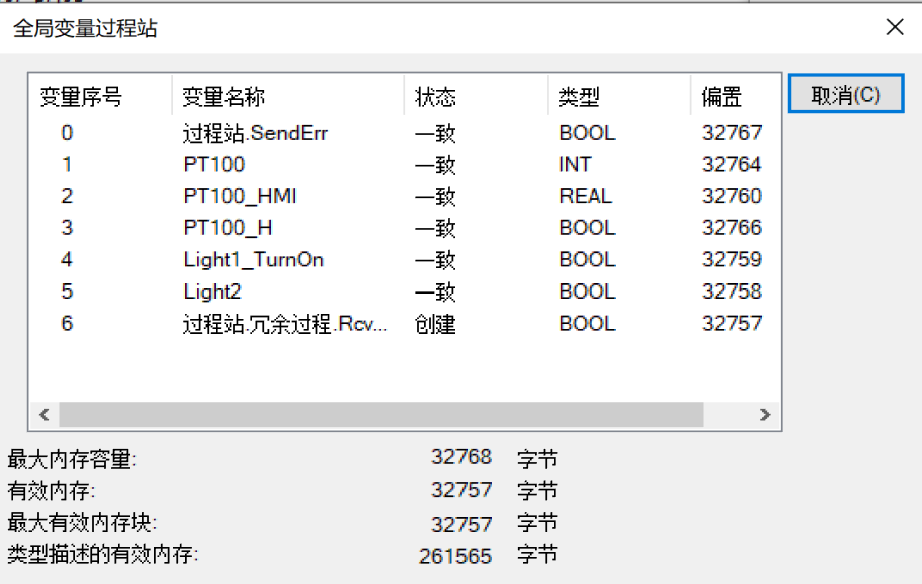Image resolution: width=922 pixels, height=584 pixels.
Task: Select the PT100 variable row
Action: 214,164
